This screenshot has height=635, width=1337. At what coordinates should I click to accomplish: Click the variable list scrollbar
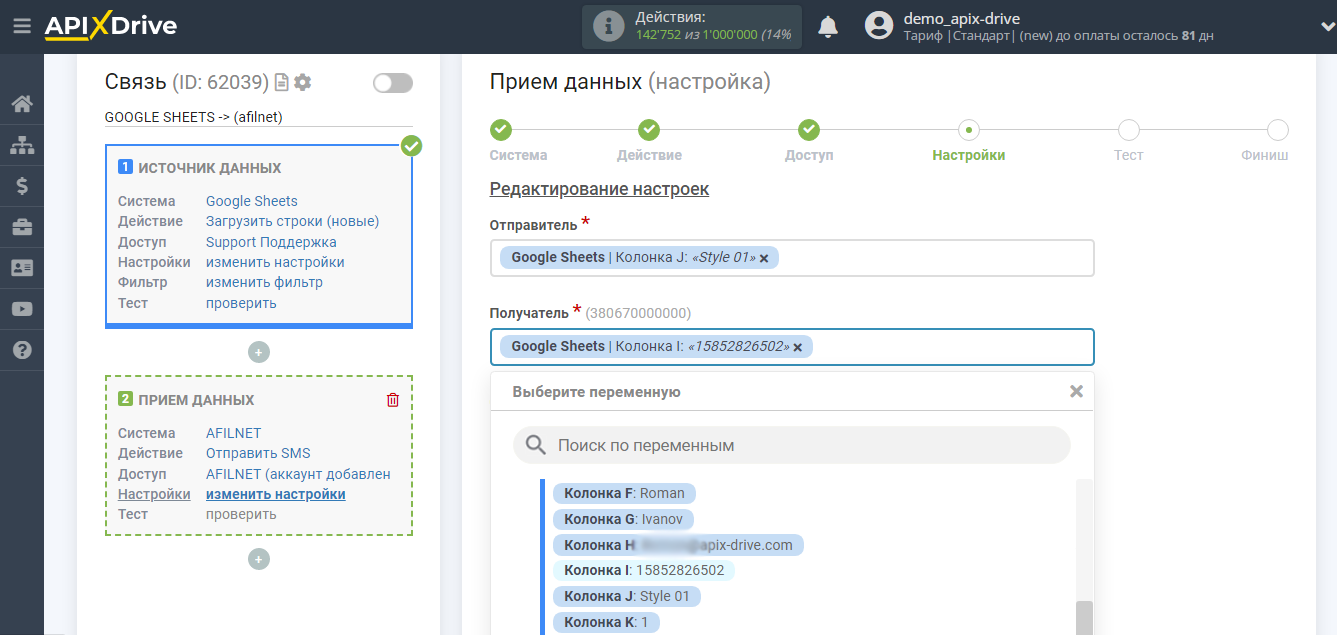1084,618
